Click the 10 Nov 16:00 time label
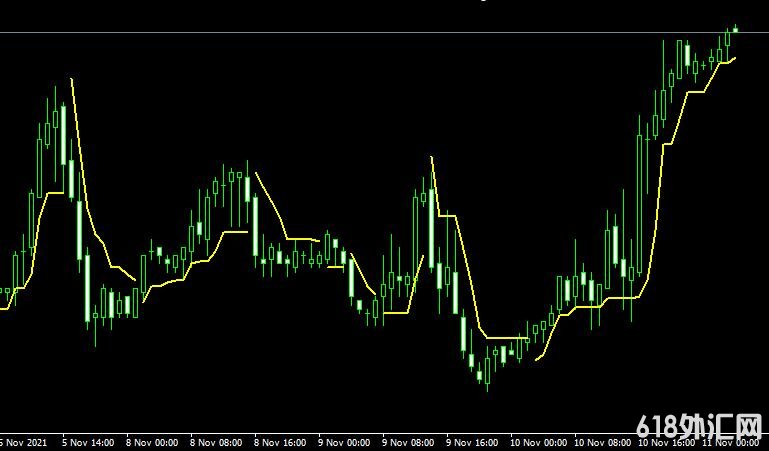 (665, 441)
